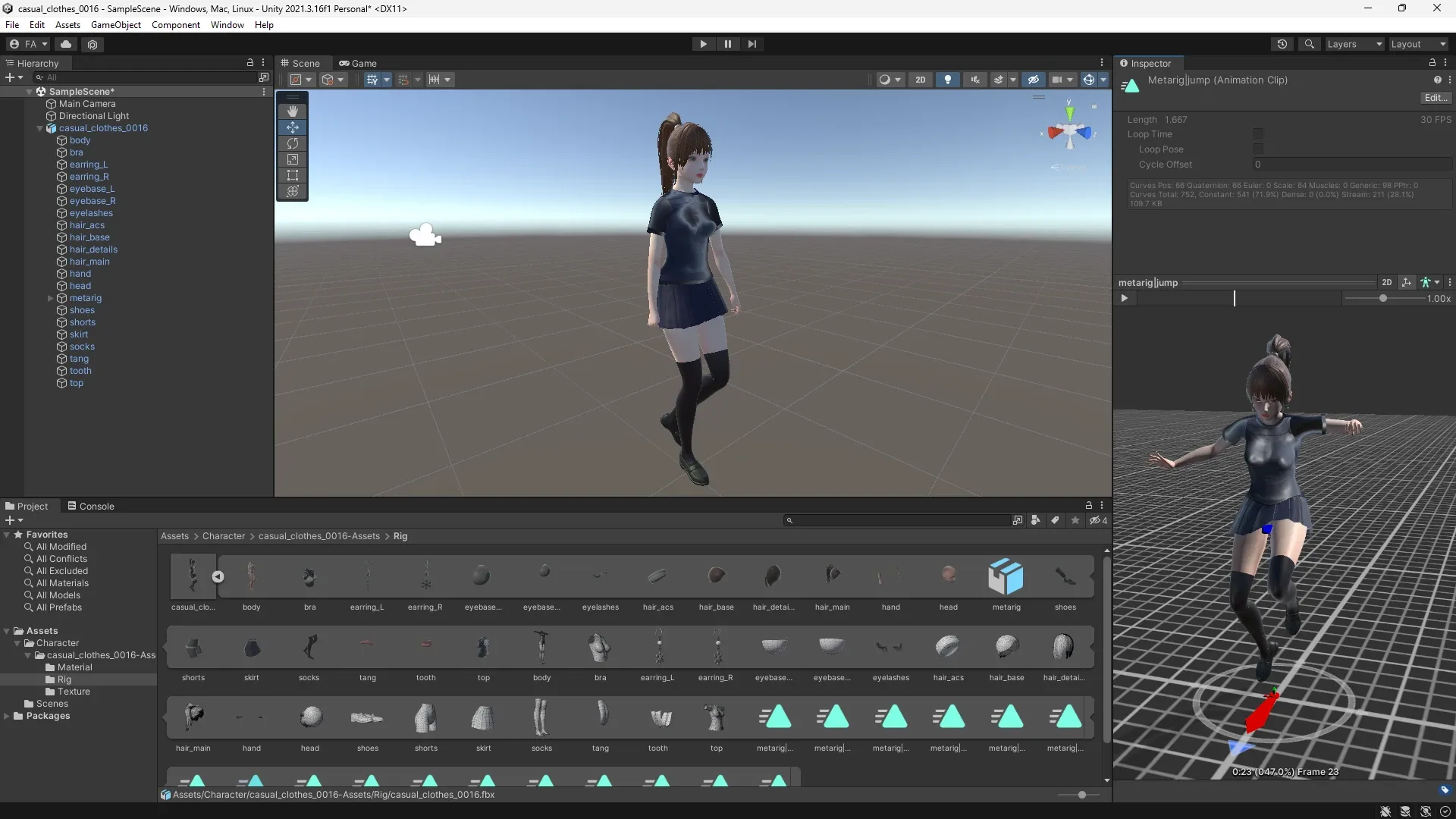The width and height of the screenshot is (1456, 819).
Task: Collapse the casual_clothes_0016 hierarchy item
Action: [x=39, y=128]
